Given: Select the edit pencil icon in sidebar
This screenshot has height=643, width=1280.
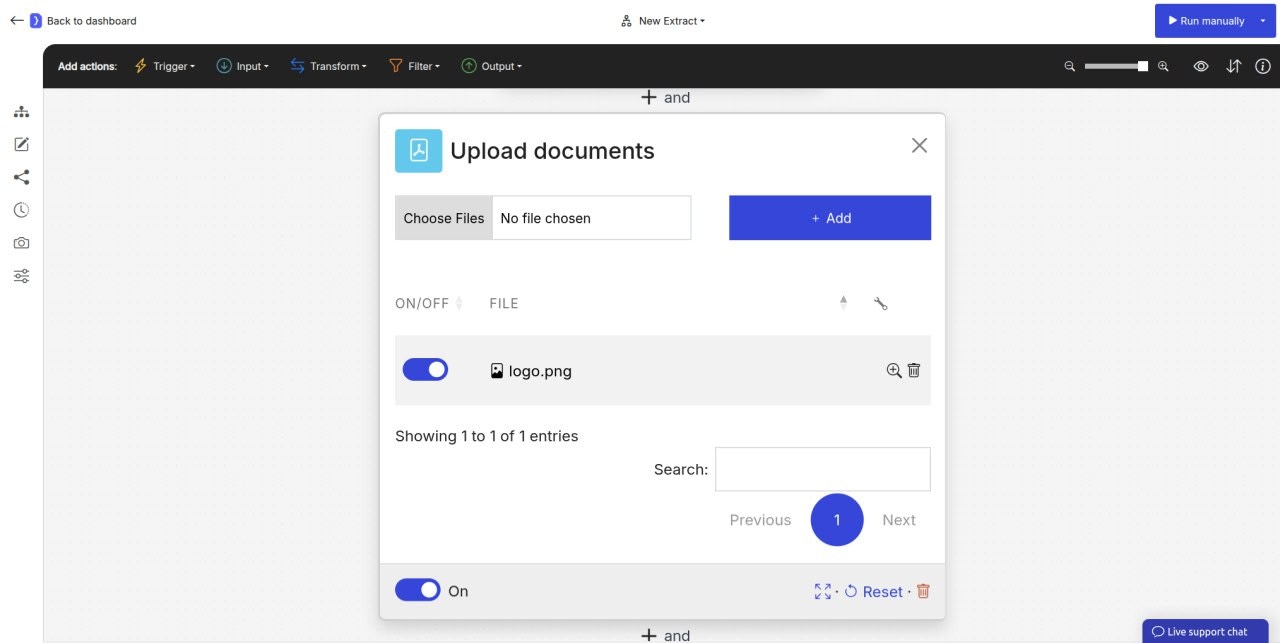Looking at the screenshot, I should click(x=21, y=144).
